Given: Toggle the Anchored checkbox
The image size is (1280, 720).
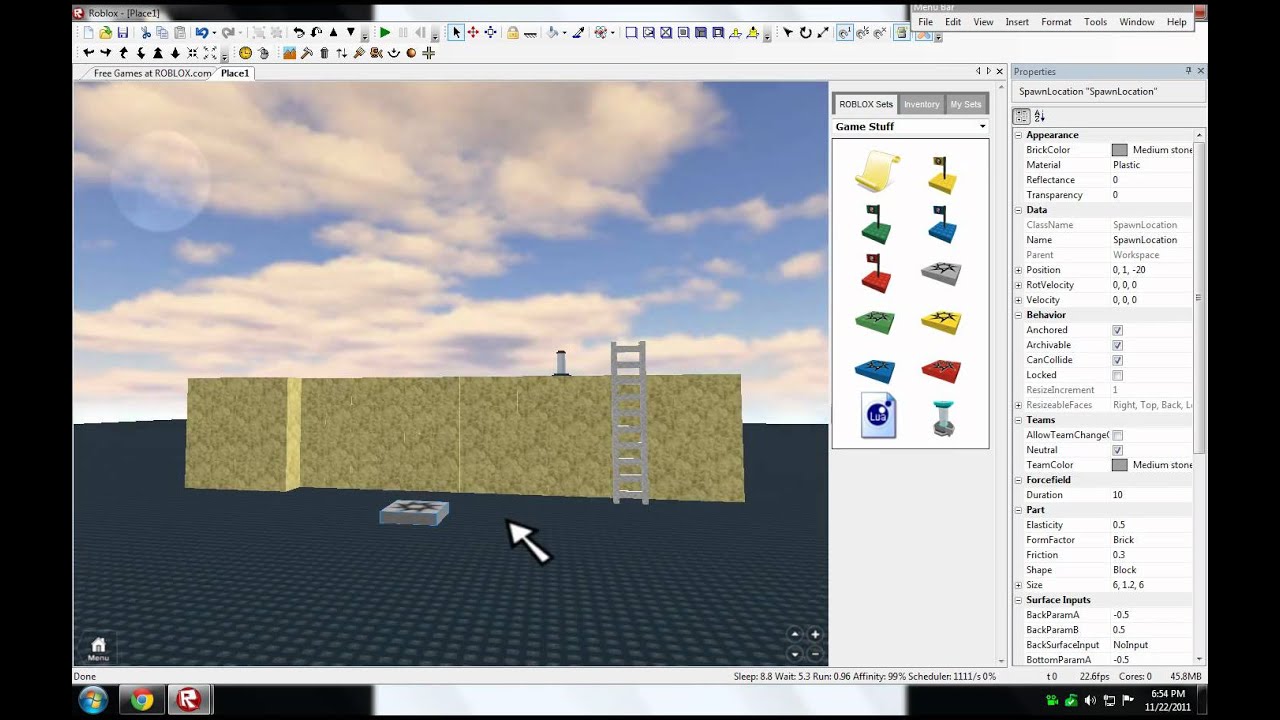Looking at the screenshot, I should click(x=1117, y=330).
